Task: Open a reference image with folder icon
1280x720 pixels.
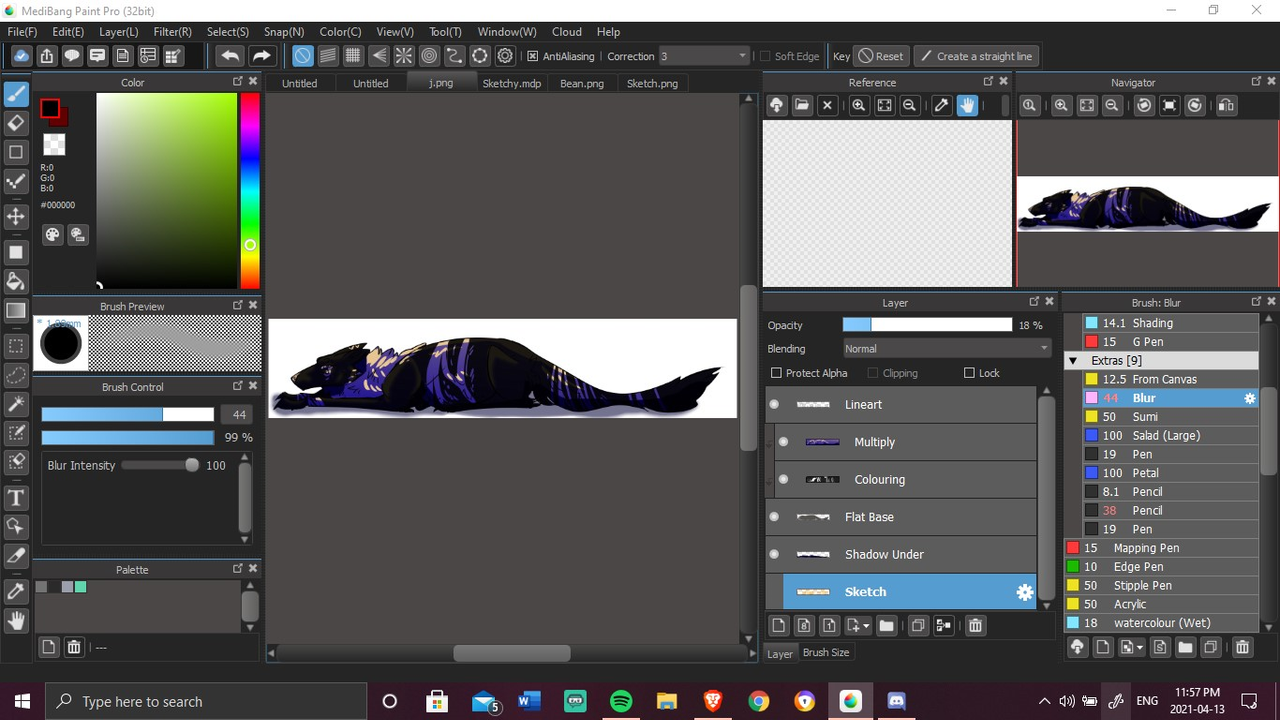Action: point(802,105)
